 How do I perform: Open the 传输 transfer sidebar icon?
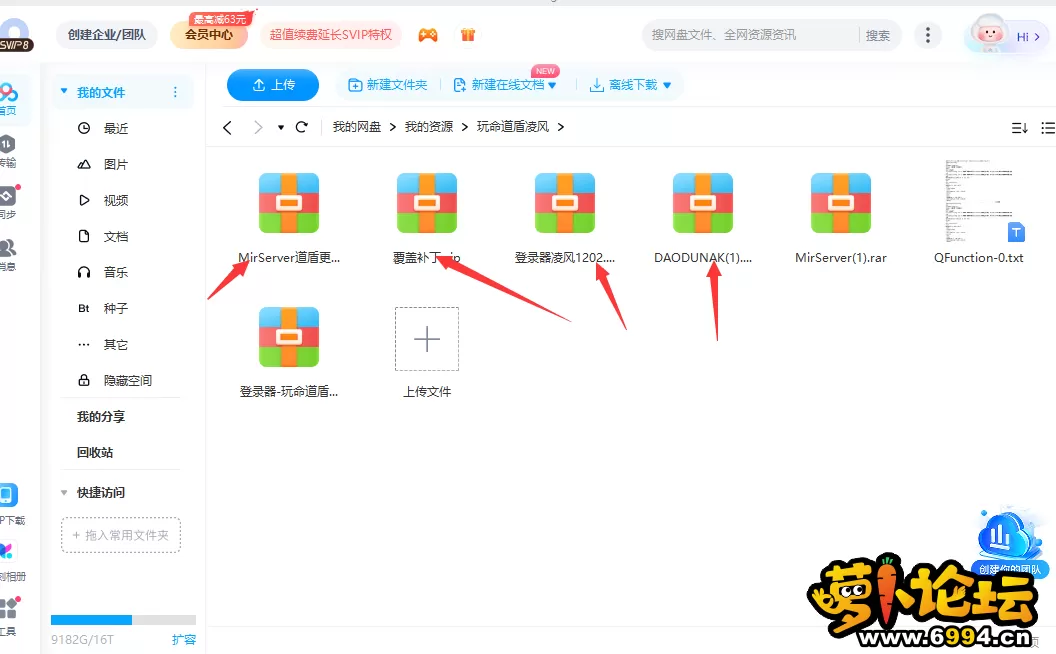(8, 151)
